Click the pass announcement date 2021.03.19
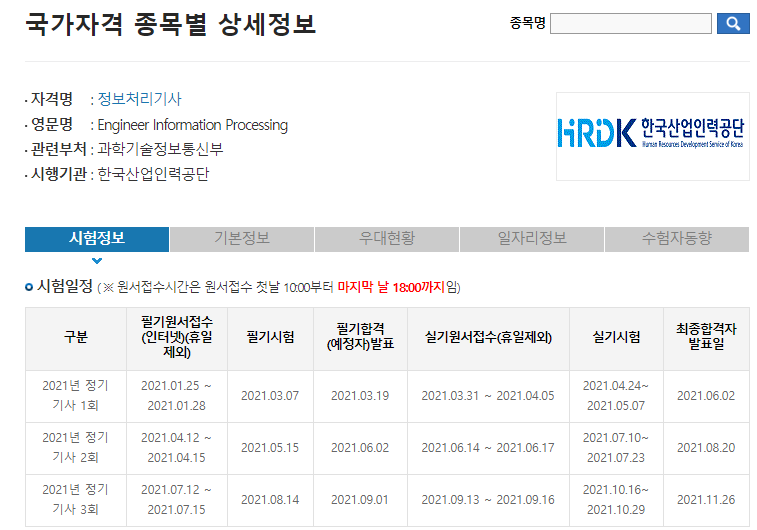The width and height of the screenshot is (757, 530). coord(360,396)
